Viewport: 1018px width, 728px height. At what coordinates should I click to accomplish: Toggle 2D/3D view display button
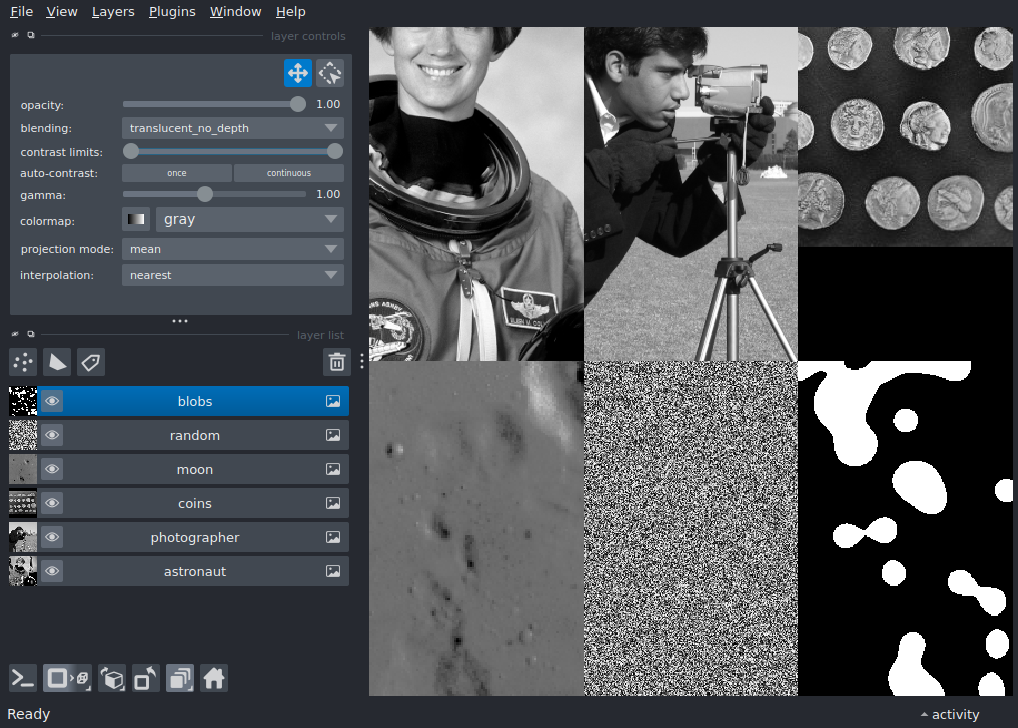pos(67,679)
